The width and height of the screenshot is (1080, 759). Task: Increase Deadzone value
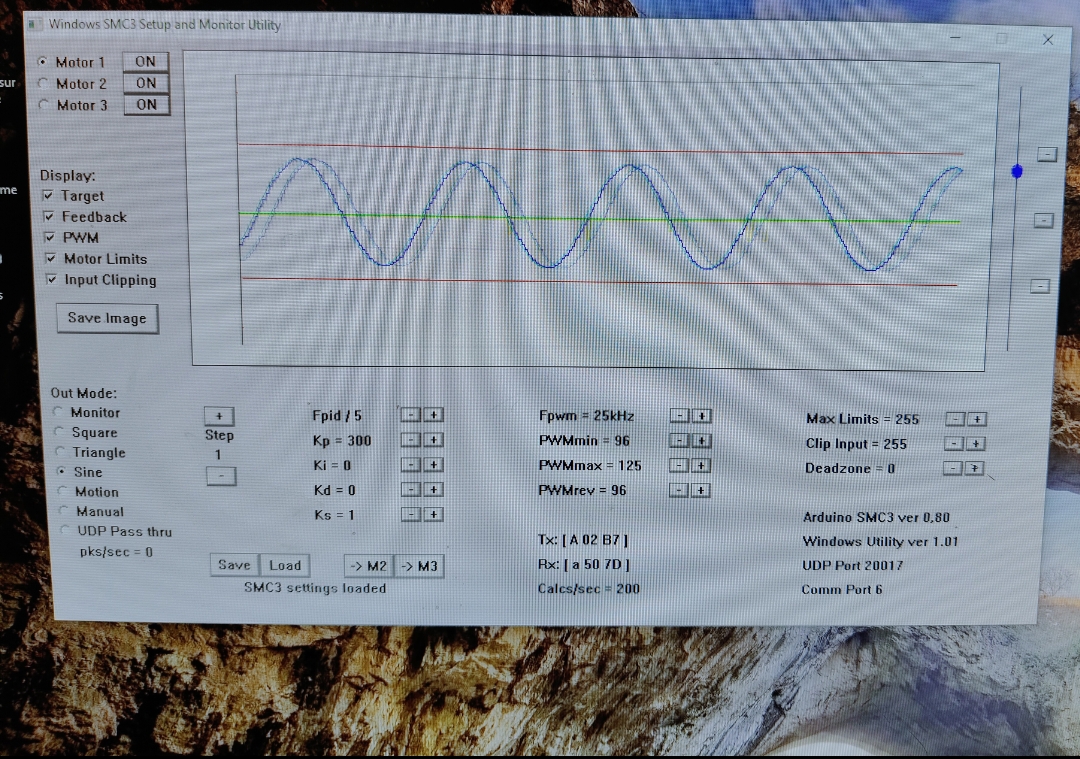coord(974,468)
